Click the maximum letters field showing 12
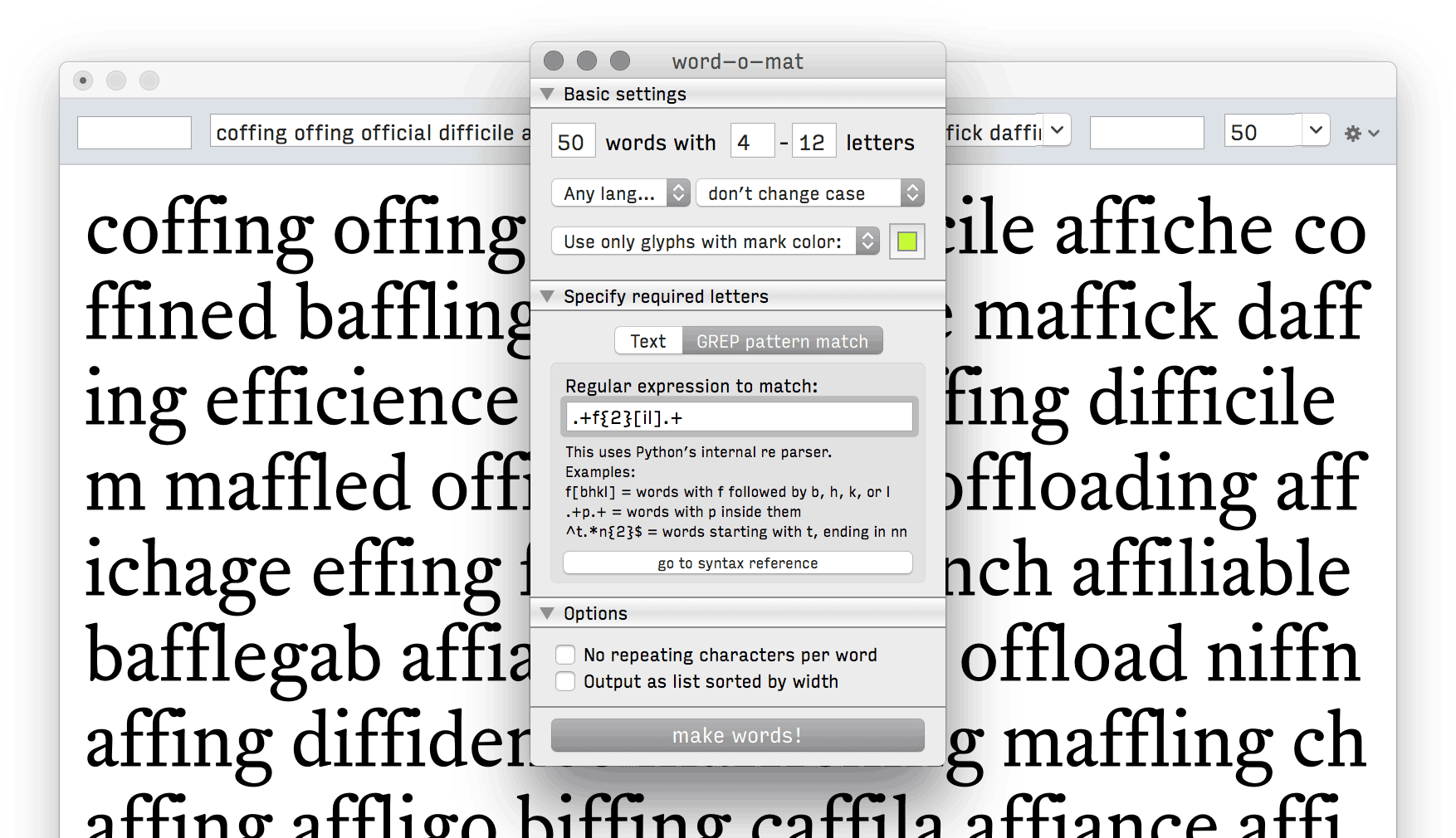This screenshot has height=838, width=1456. click(814, 142)
